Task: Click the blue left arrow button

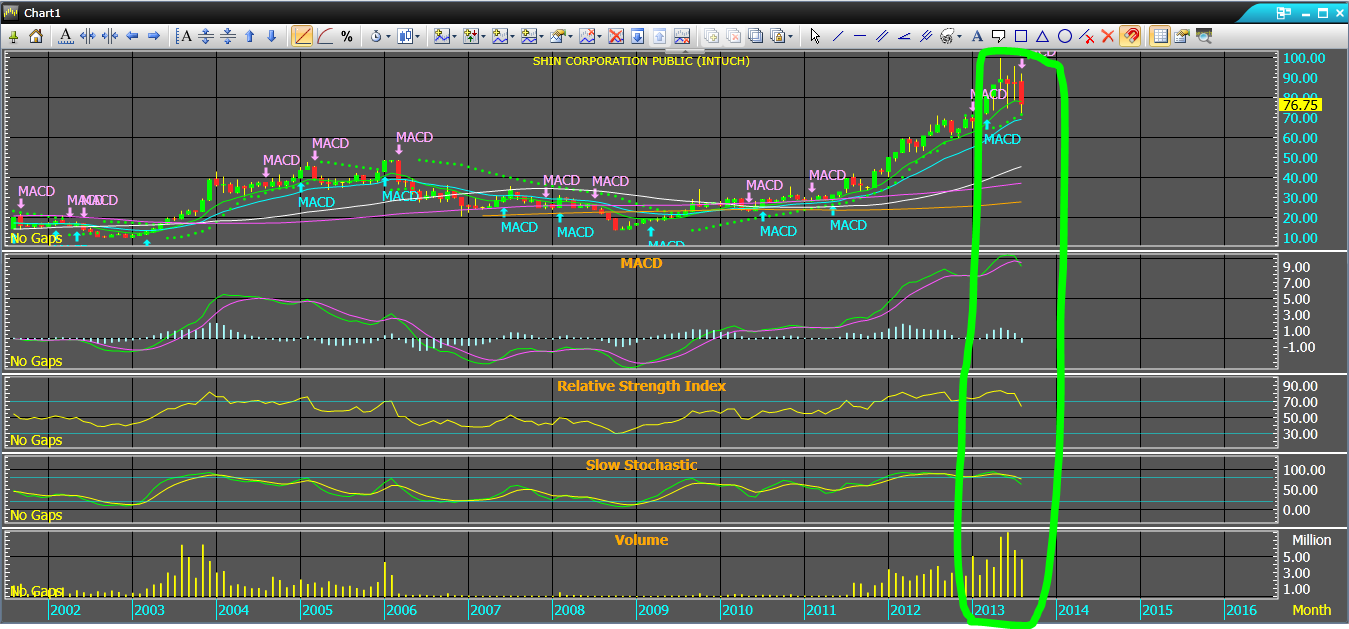Action: point(132,36)
